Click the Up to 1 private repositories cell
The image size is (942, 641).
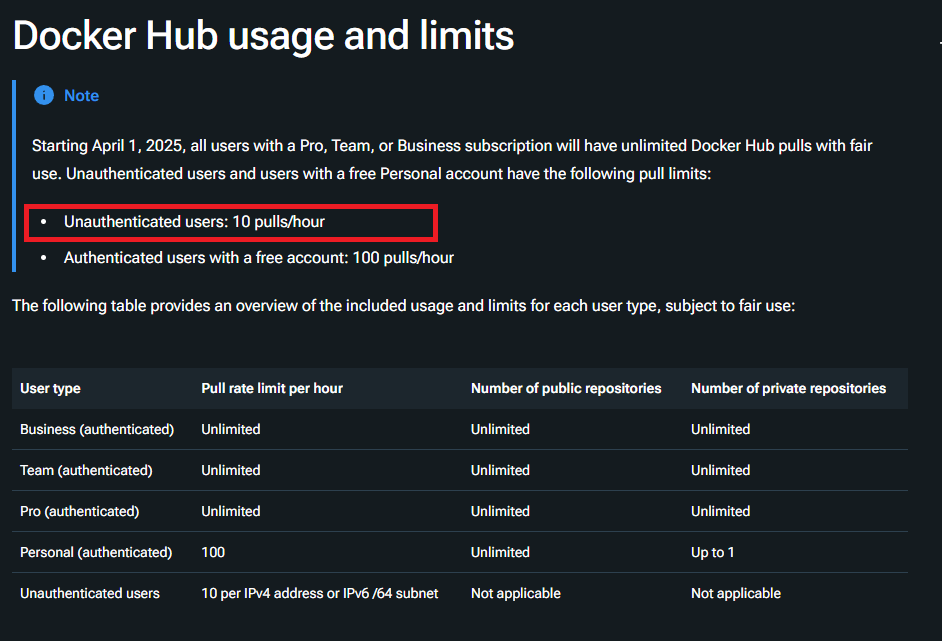[713, 552]
